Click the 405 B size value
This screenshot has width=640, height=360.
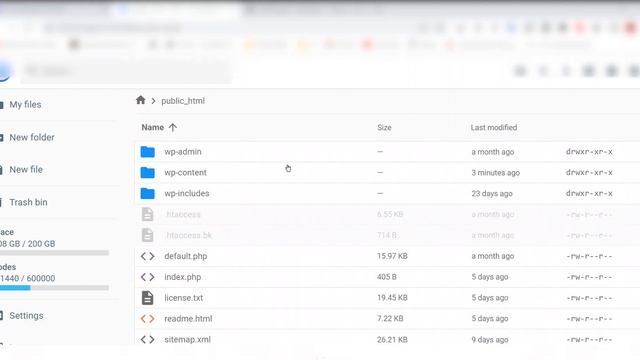pyautogui.click(x=387, y=277)
